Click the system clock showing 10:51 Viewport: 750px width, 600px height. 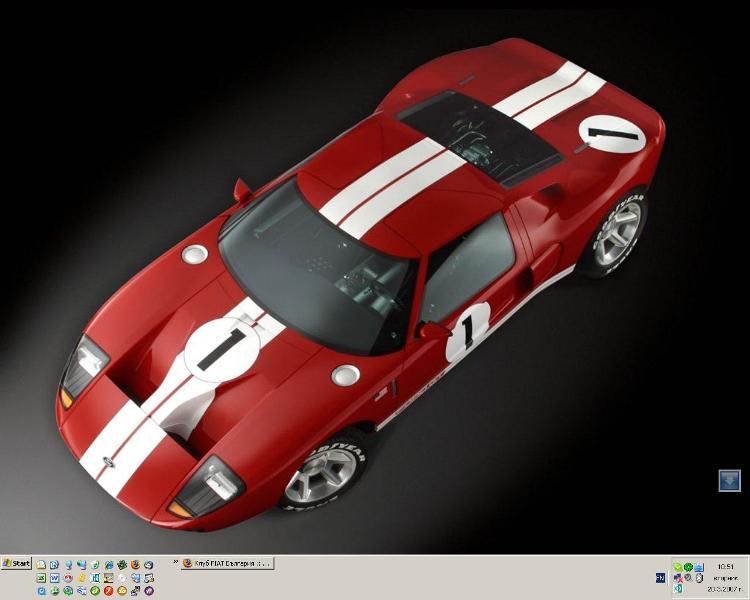point(725,567)
